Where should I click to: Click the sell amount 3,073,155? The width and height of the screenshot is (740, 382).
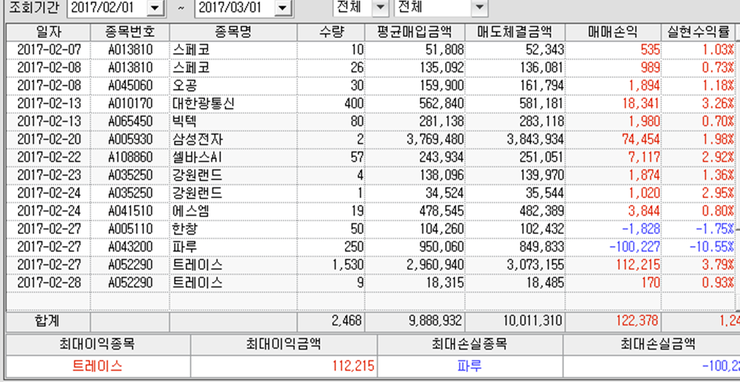point(535,265)
